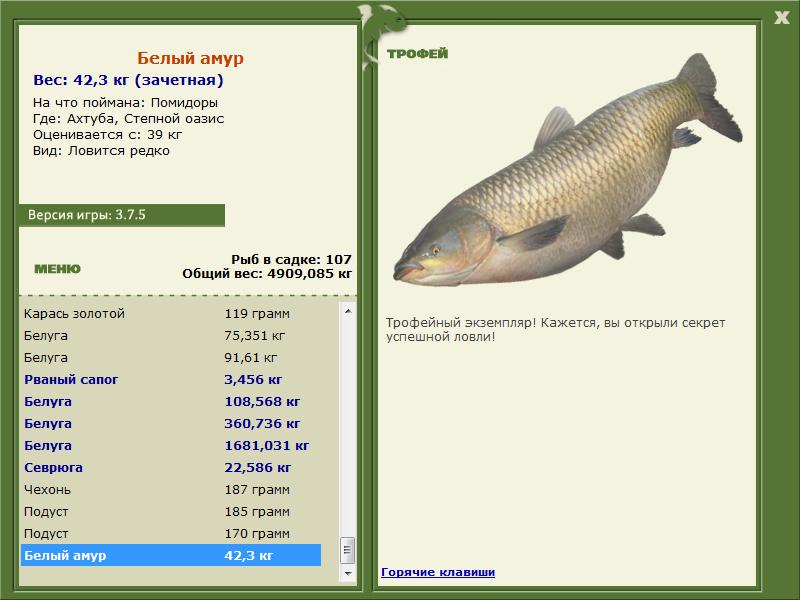Click the Вес: 42,3 кг (зачетная) text
The height and width of the screenshot is (600, 800).
click(x=129, y=80)
